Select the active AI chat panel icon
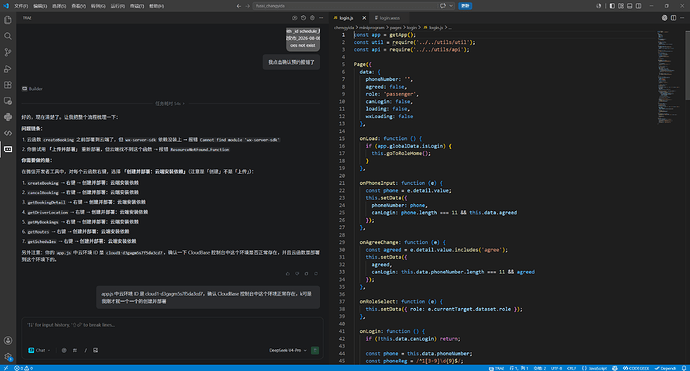Image resolution: width=690 pixels, height=371 pixels. [8, 149]
